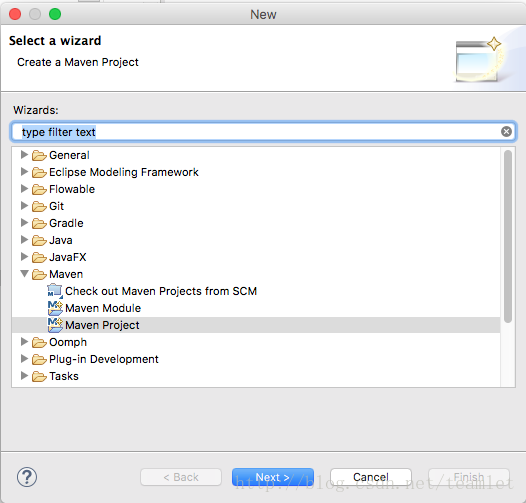Expand the Eclipse Modeling Framework category

(24, 172)
